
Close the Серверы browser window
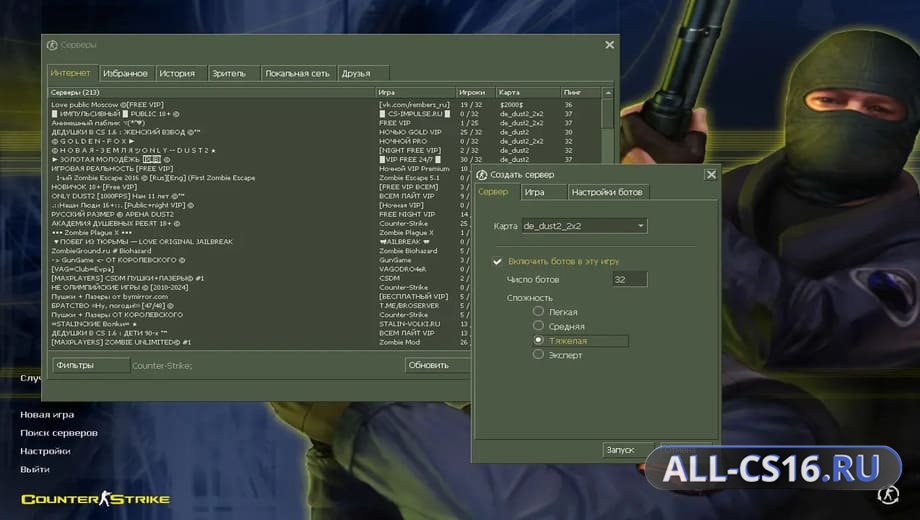[x=610, y=45]
